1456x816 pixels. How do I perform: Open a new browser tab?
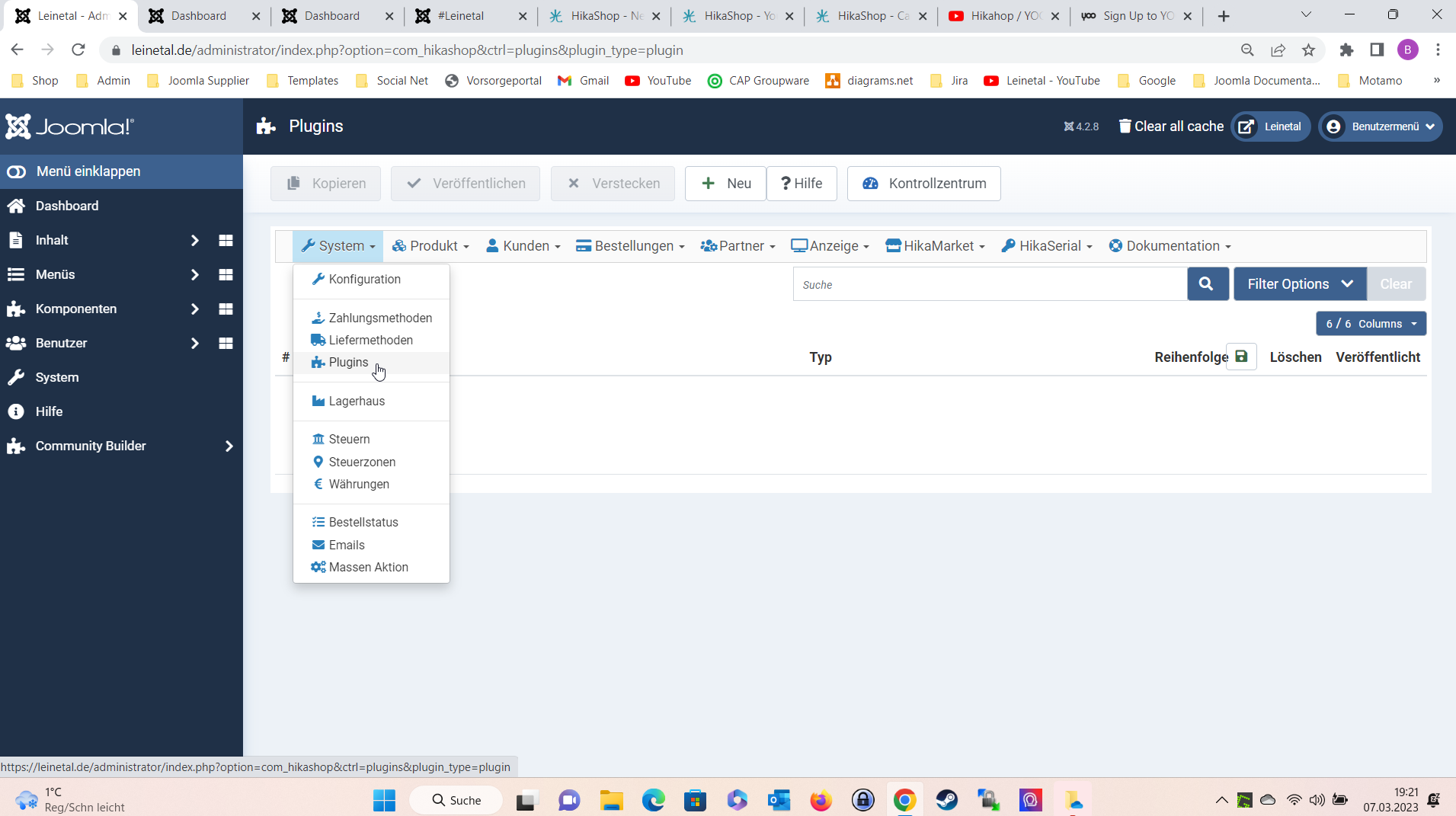click(1224, 16)
